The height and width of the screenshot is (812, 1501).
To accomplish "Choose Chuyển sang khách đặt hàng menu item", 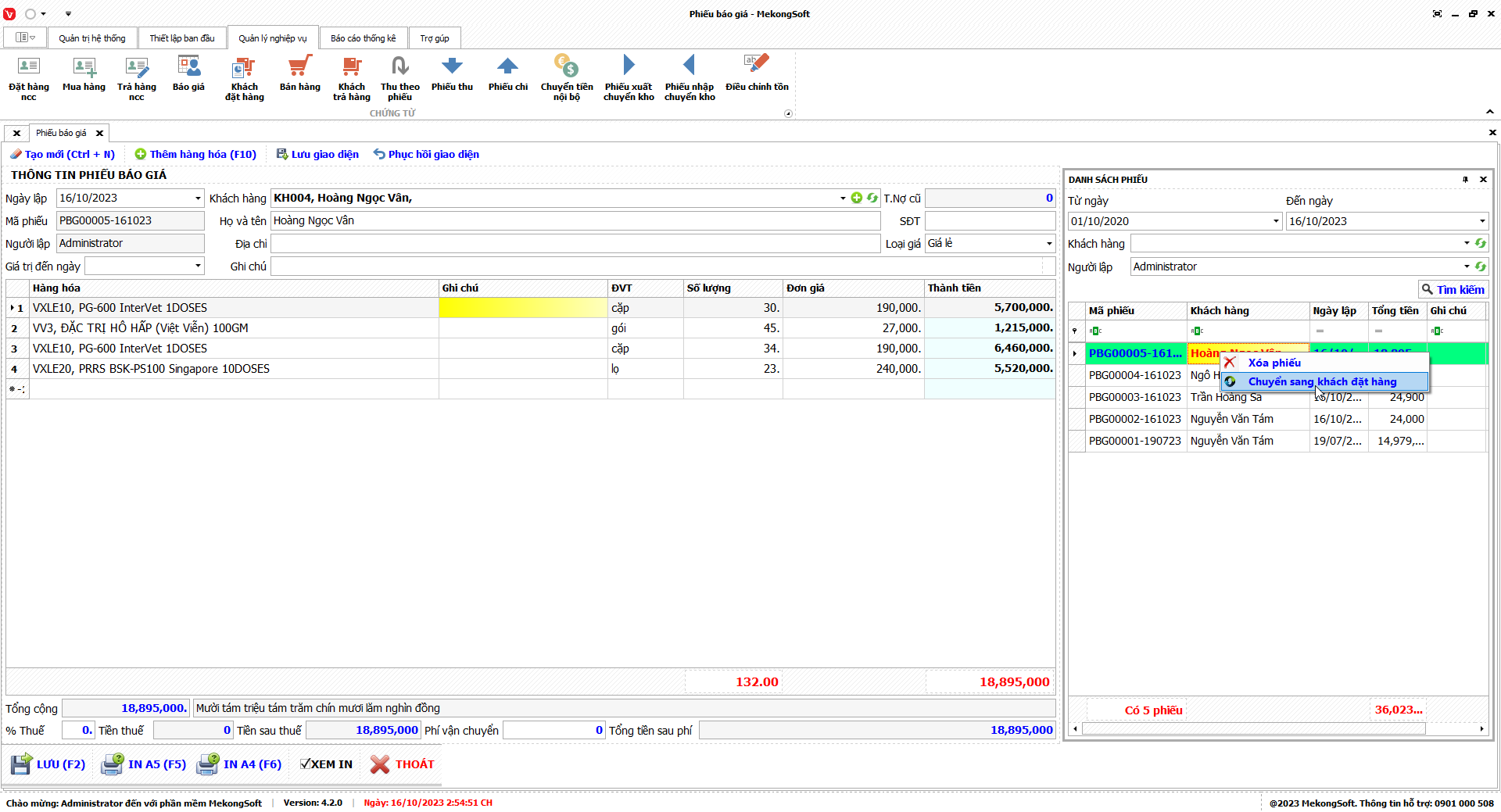I will [x=1321, y=382].
